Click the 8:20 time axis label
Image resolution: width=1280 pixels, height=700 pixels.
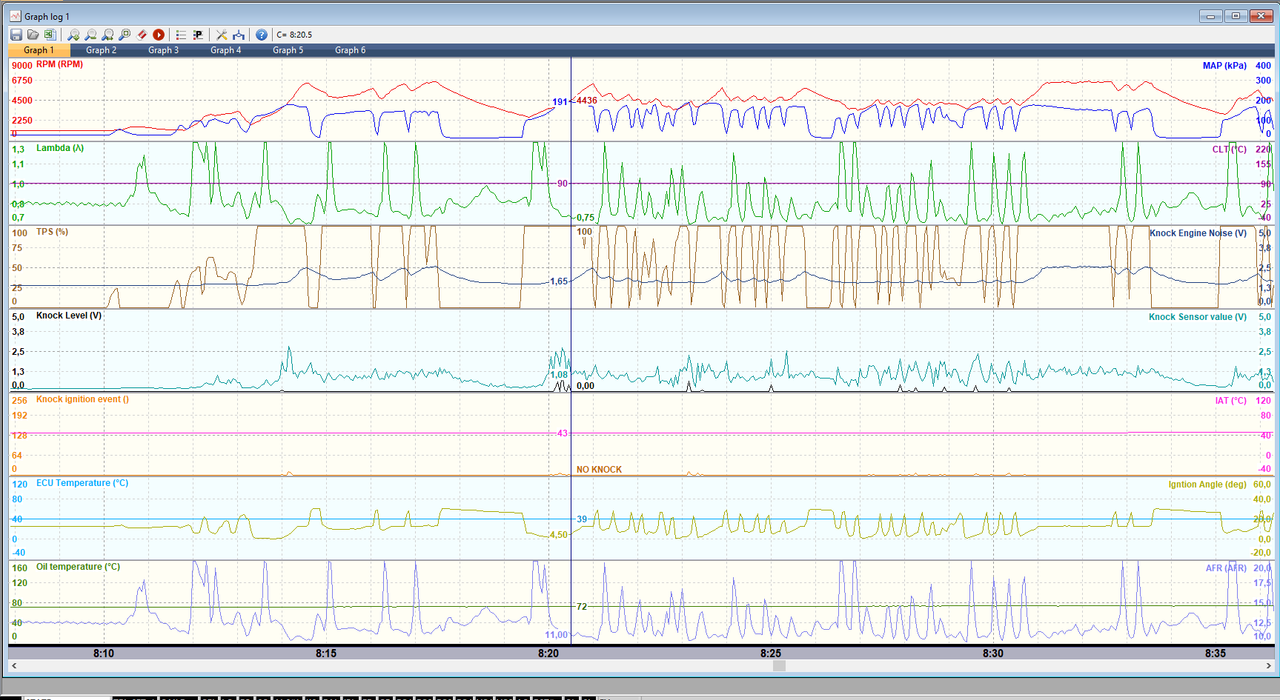coord(548,653)
